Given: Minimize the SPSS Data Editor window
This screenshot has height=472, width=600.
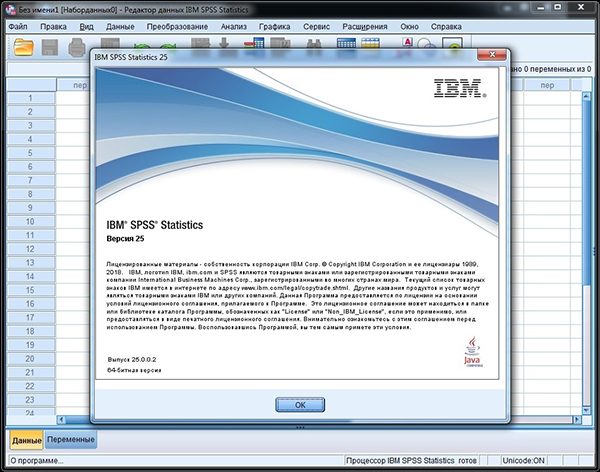Looking at the screenshot, I should pyautogui.click(x=540, y=7).
